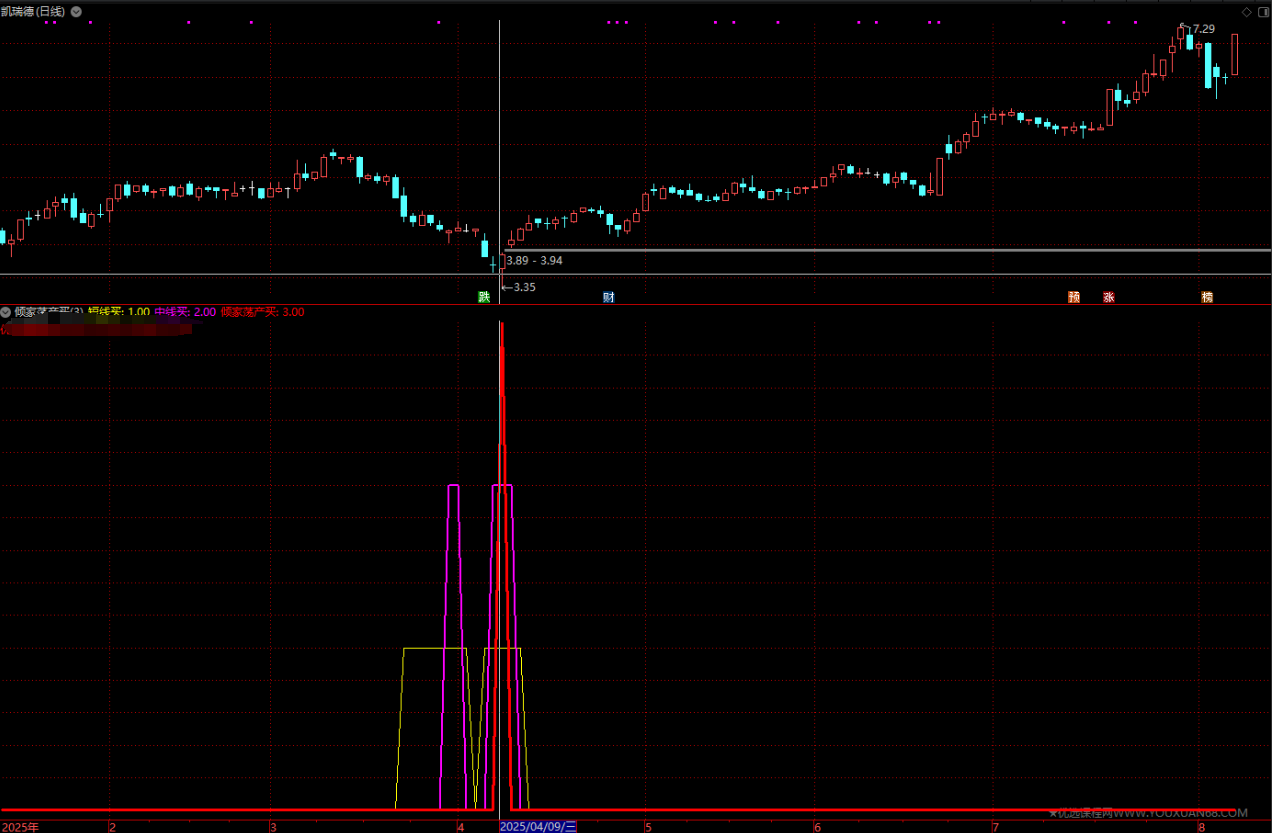Click the blue 财 financial report marker
Image resolution: width=1272 pixels, height=833 pixels.
pos(608,297)
